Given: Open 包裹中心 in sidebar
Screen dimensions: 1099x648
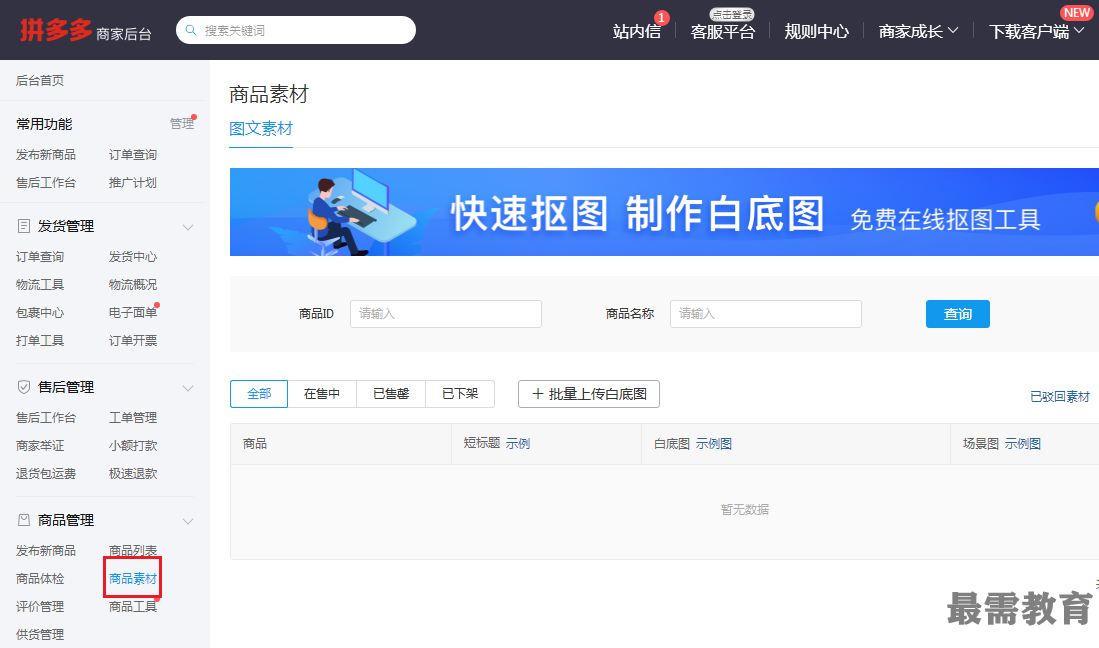Looking at the screenshot, I should (x=40, y=313).
